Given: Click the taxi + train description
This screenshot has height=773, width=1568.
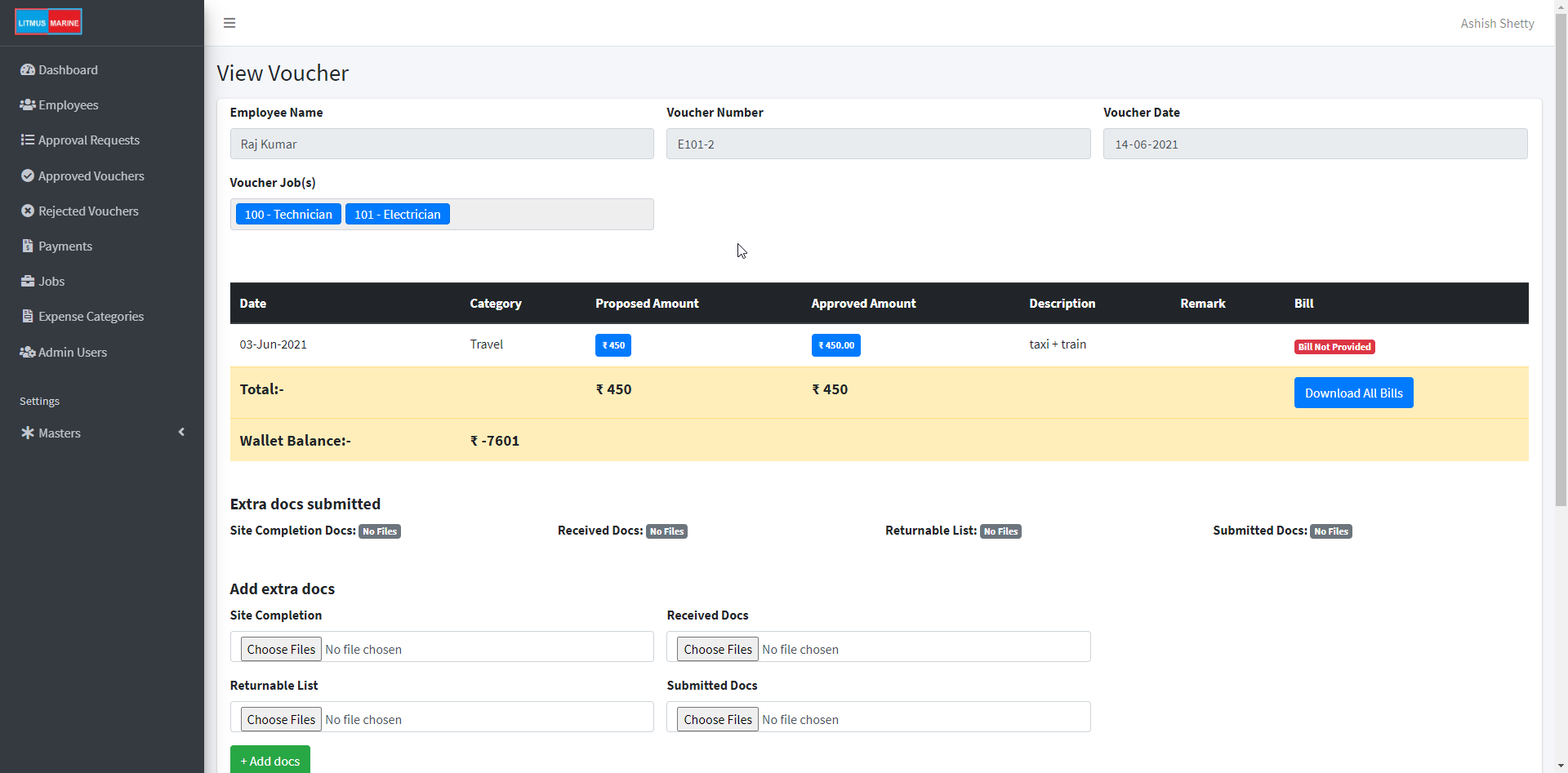Looking at the screenshot, I should pyautogui.click(x=1058, y=344).
